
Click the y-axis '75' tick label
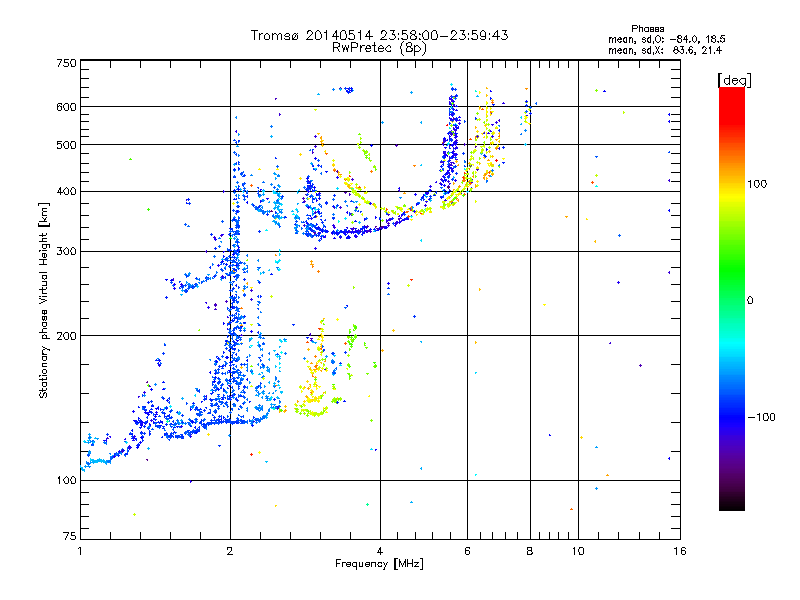[70, 536]
